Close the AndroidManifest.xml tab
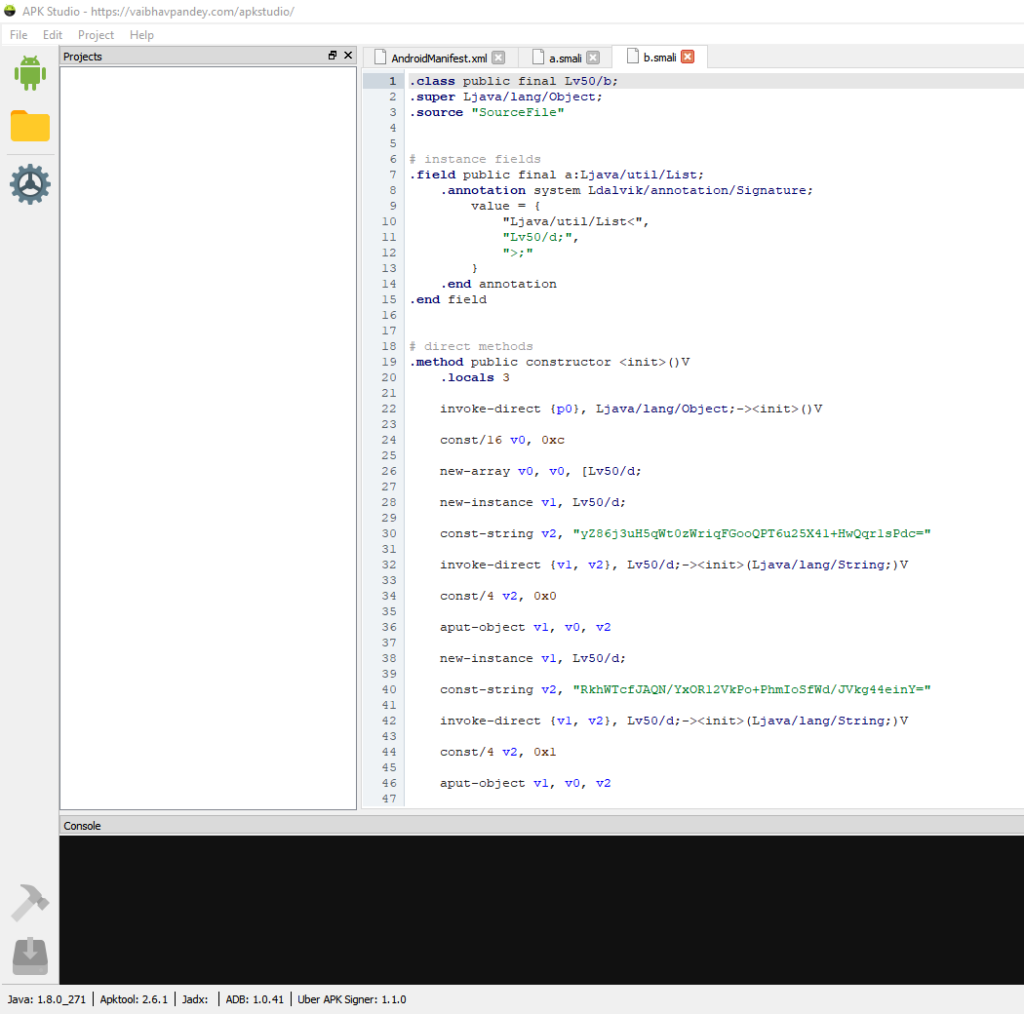The height and width of the screenshot is (1014, 1024). pos(499,58)
